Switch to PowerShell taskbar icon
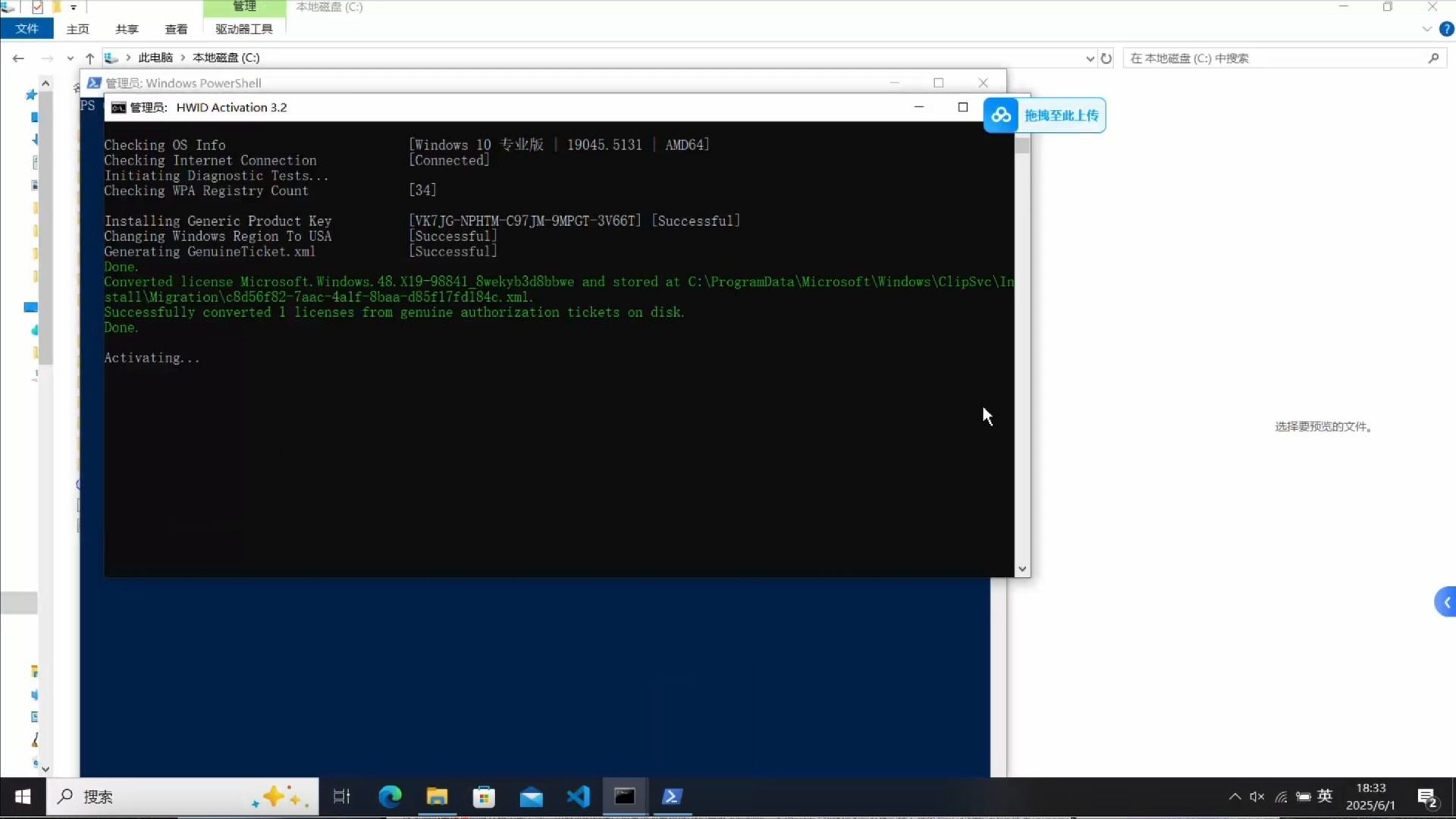Image resolution: width=1456 pixels, height=819 pixels. 672,796
